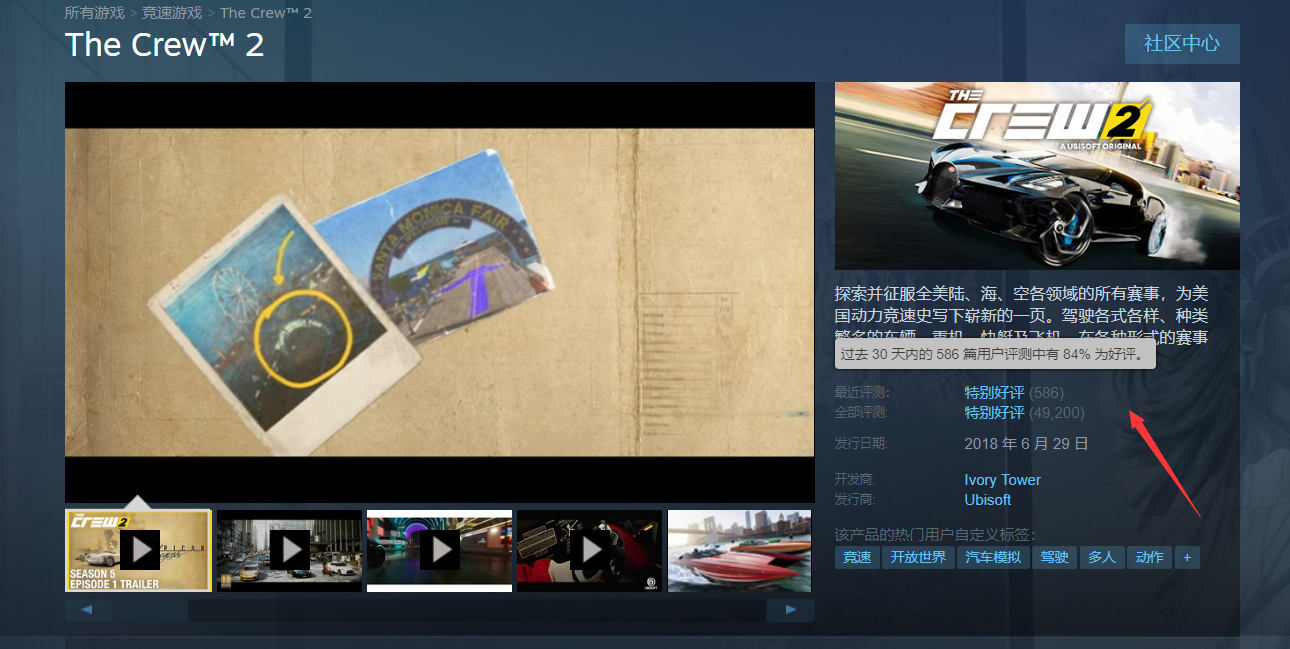
Task: Select the 开放世界 tag
Action: 918,557
